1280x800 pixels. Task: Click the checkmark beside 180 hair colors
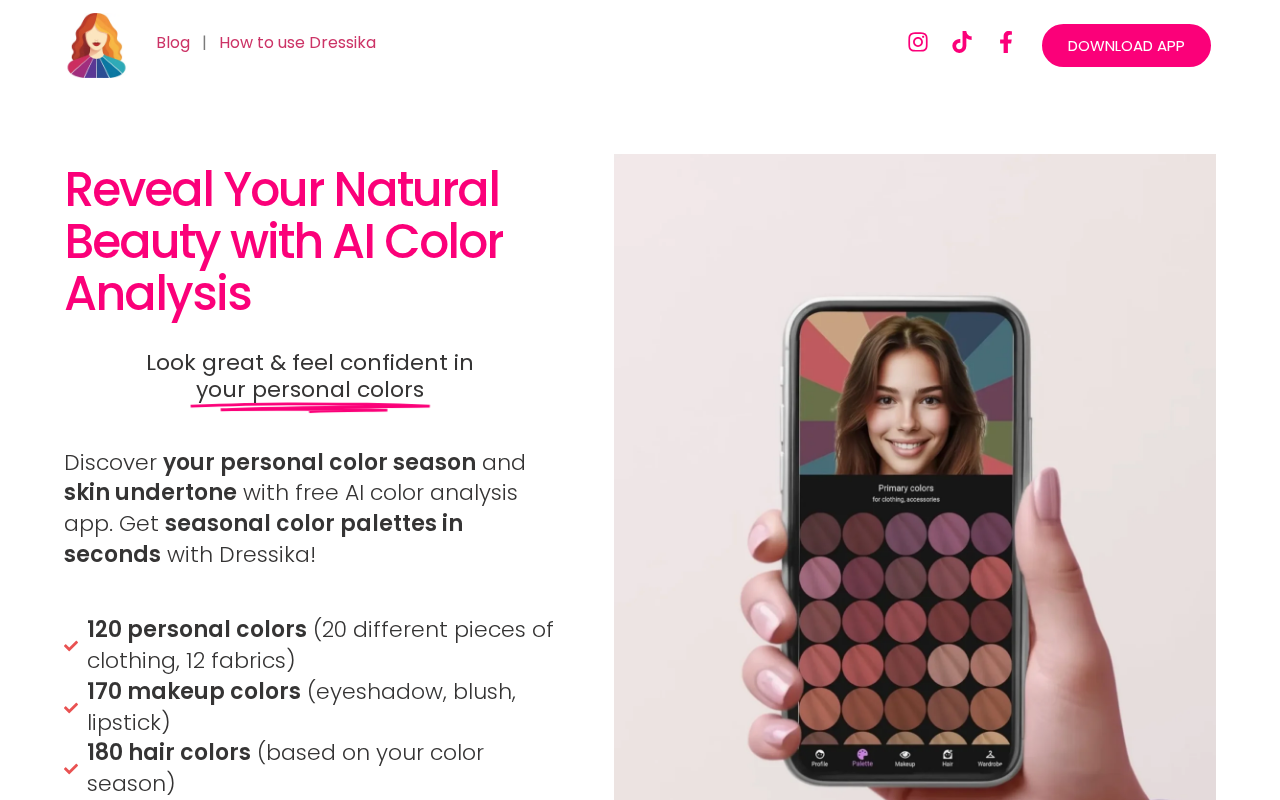coord(71,769)
